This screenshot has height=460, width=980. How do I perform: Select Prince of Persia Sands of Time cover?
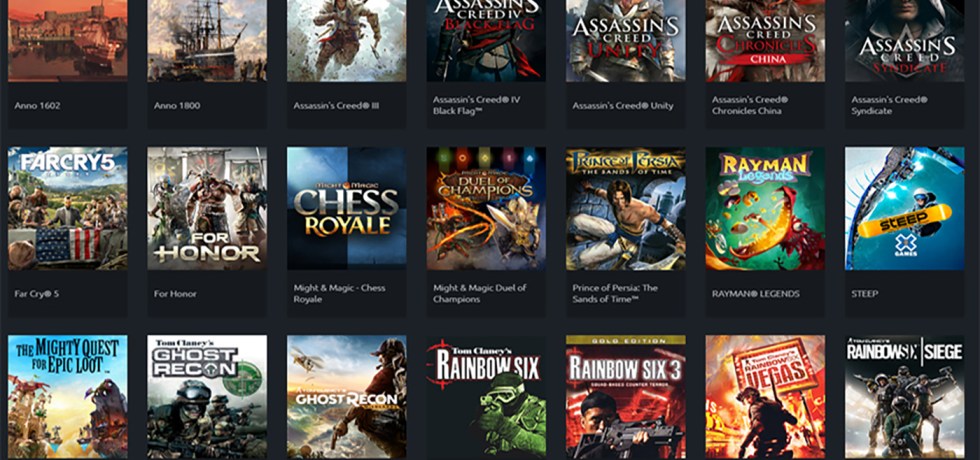pyautogui.click(x=625, y=208)
